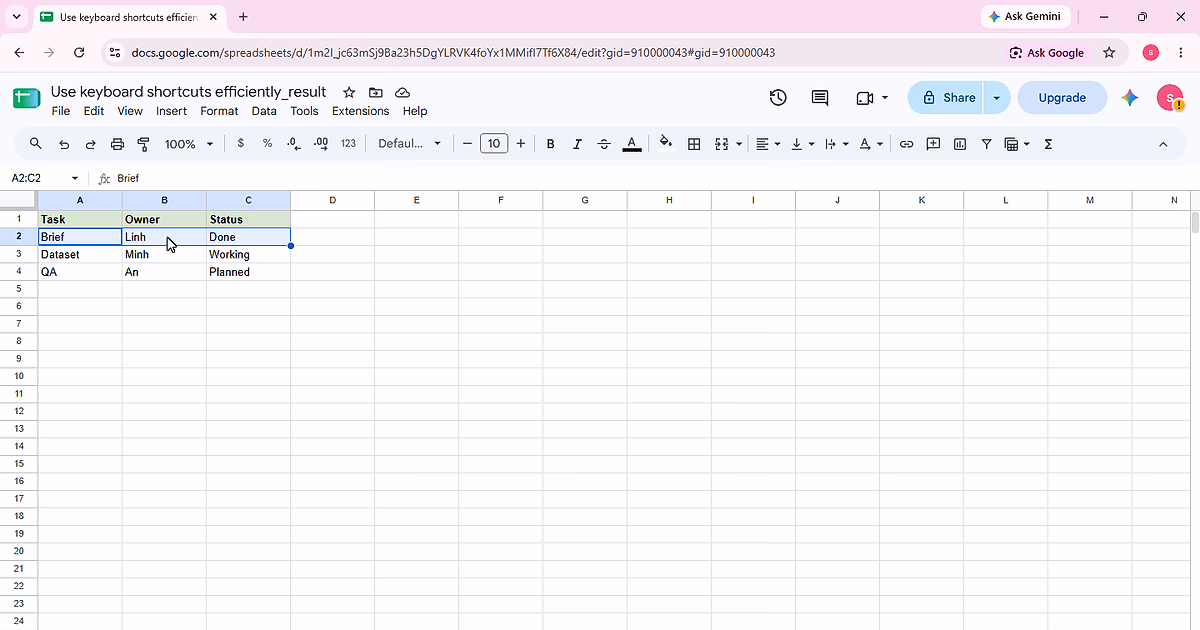The image size is (1200, 630).
Task: Insert a chart
Action: tap(960, 144)
